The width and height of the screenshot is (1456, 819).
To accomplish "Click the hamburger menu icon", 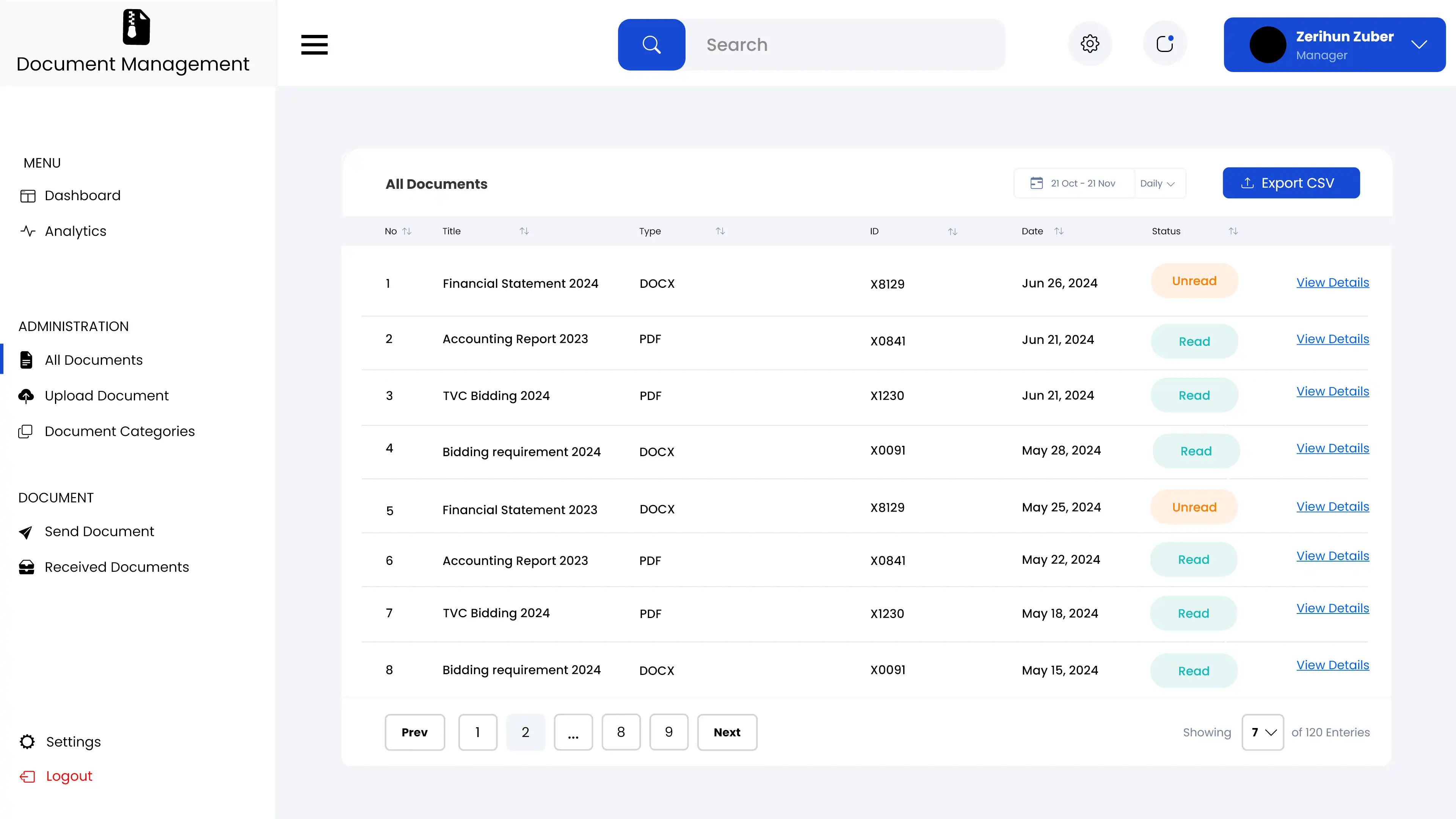I will tap(314, 45).
